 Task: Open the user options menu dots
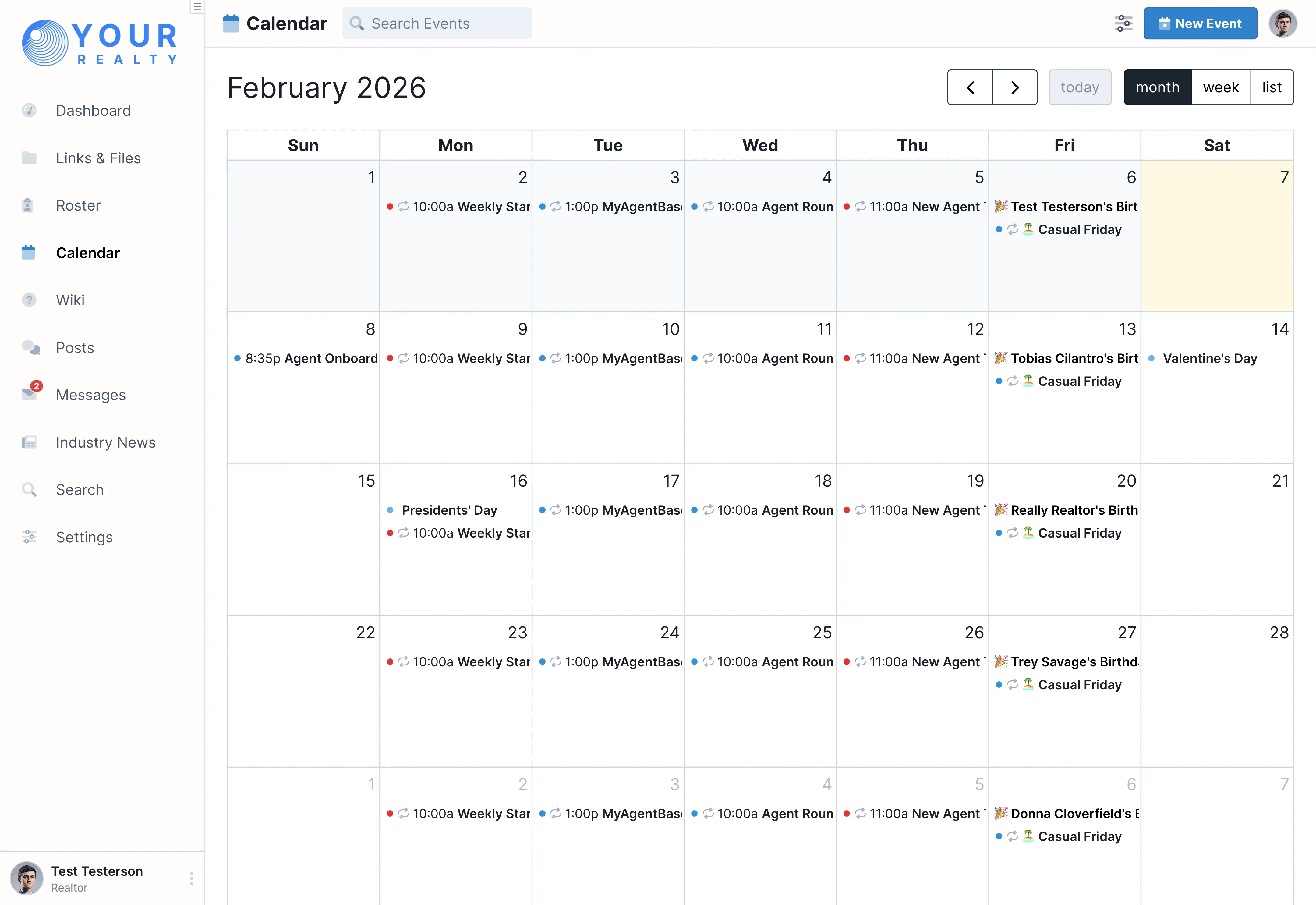(x=192, y=878)
